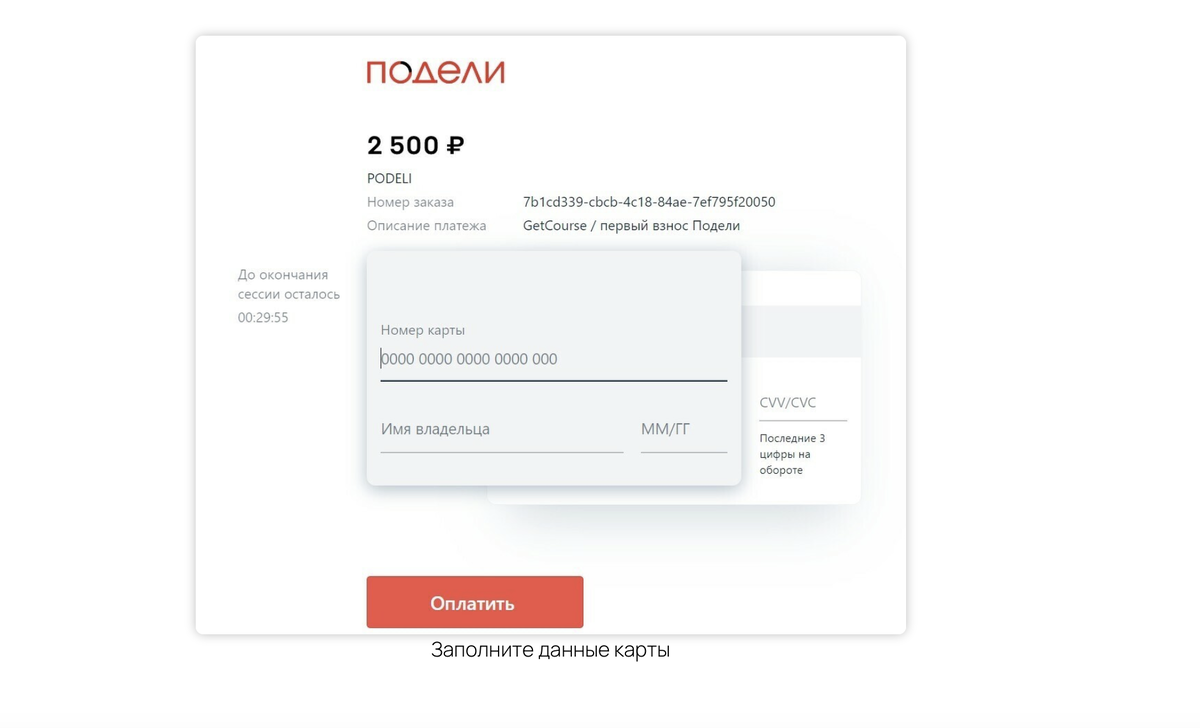
Task: Click the 2 500 ₽ amount heading
Action: pos(415,146)
